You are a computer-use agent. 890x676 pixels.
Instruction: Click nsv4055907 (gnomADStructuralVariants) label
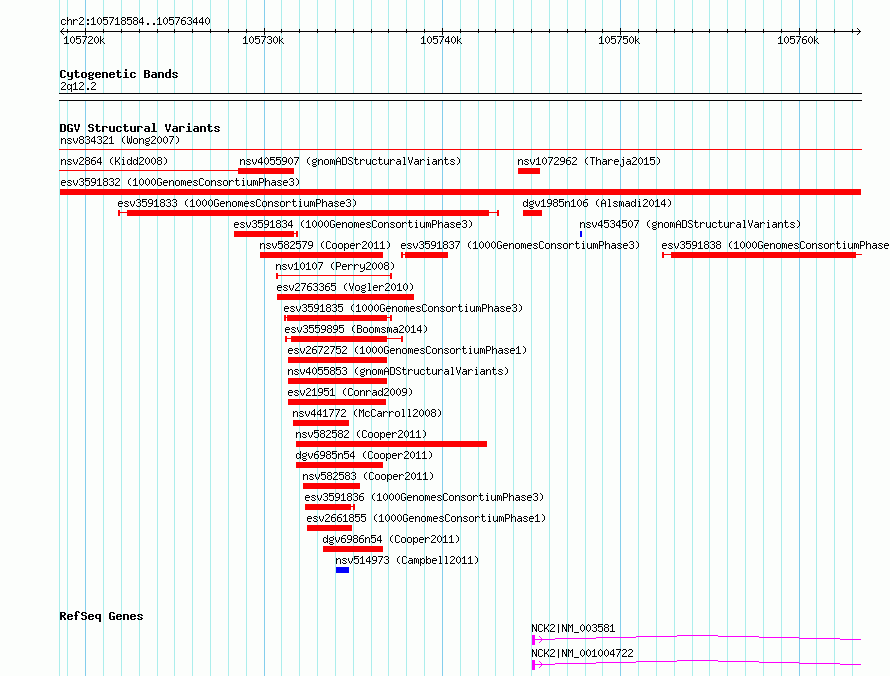[350, 161]
